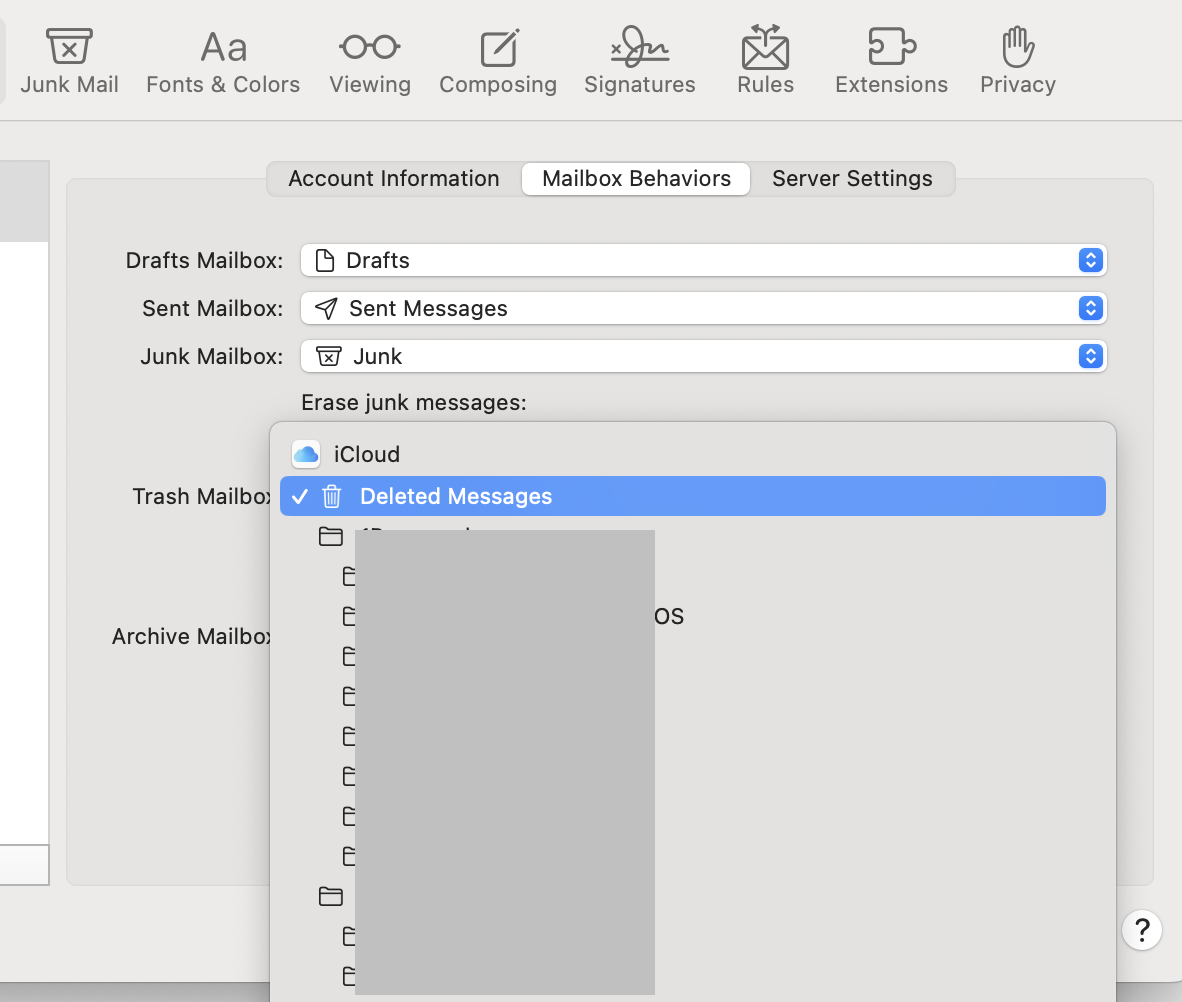Open the Viewing preferences pane
The image size is (1182, 1002).
[370, 62]
